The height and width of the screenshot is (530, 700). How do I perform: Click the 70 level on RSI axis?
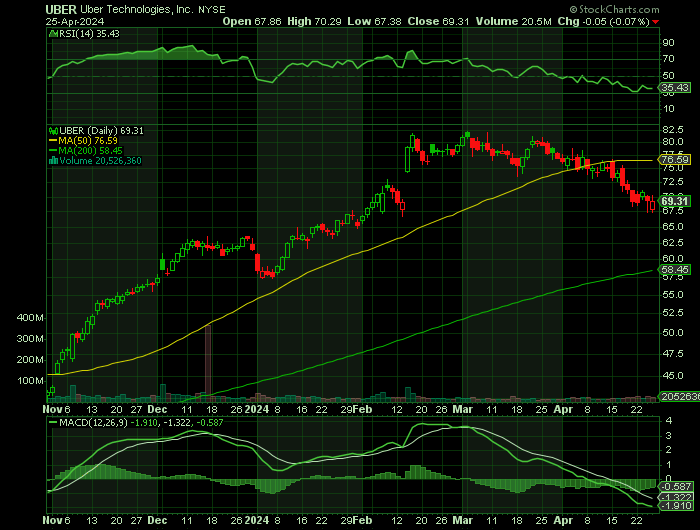pyautogui.click(x=669, y=59)
